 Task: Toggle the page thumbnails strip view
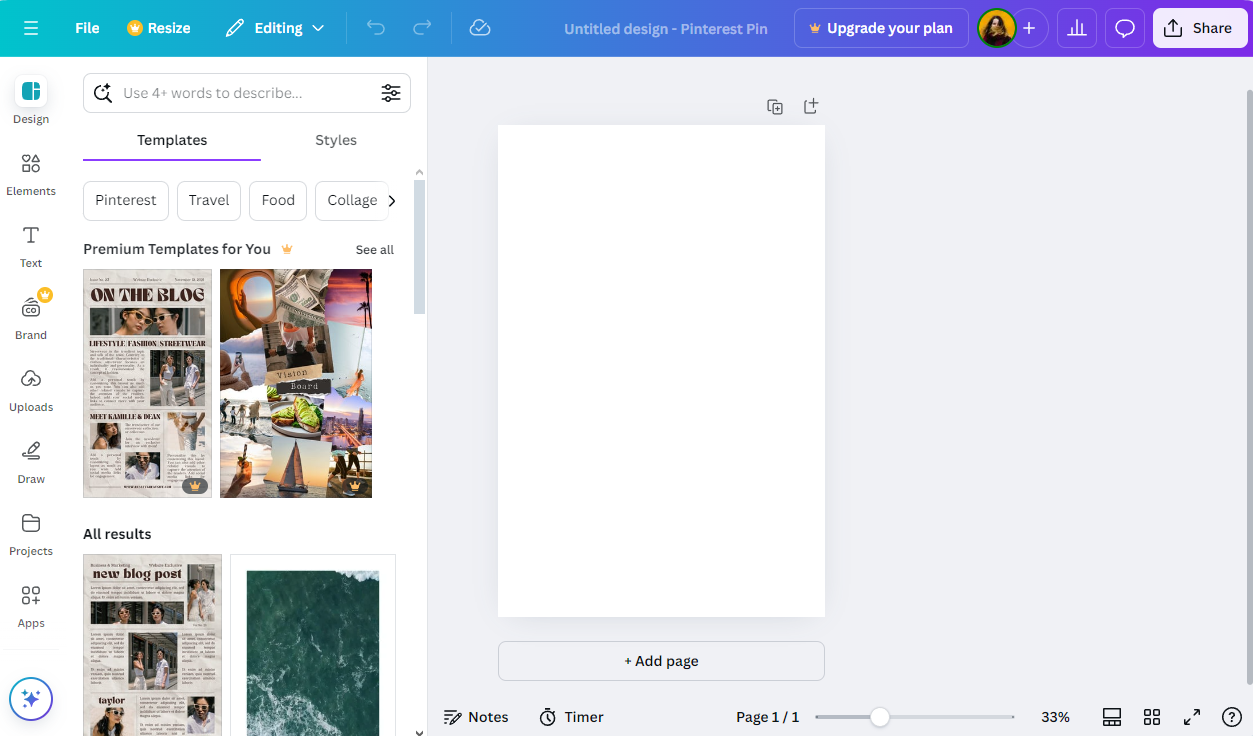1112,717
